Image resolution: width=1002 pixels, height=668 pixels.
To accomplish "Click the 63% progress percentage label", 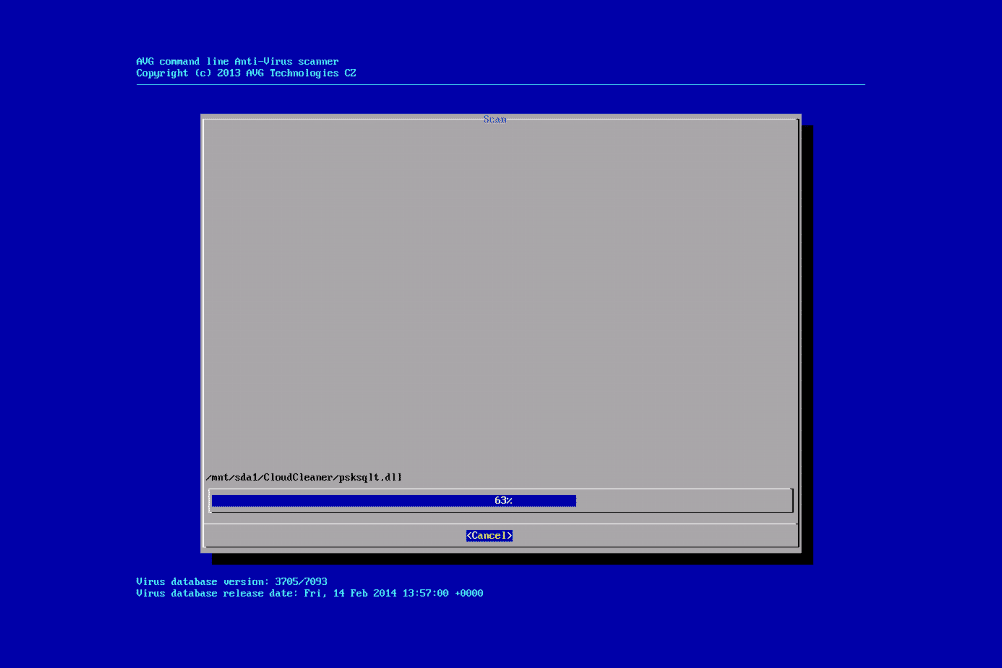I will [x=503, y=500].
